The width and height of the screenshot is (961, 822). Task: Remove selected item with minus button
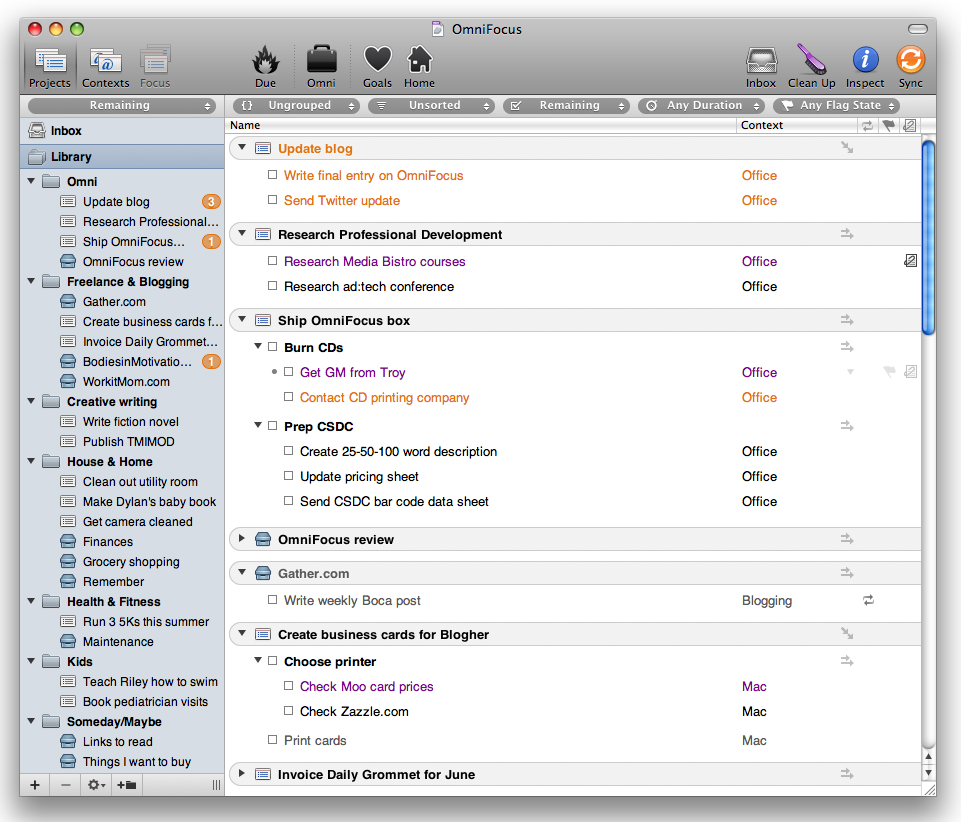pos(66,785)
